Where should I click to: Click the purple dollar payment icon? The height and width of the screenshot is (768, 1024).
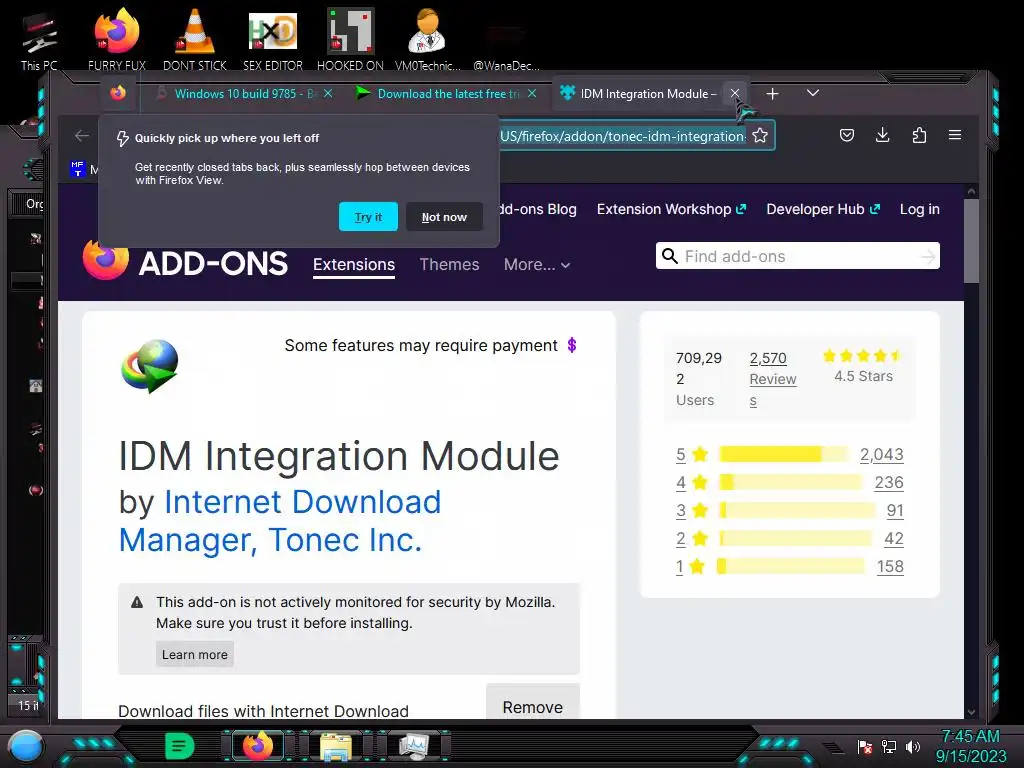point(572,345)
